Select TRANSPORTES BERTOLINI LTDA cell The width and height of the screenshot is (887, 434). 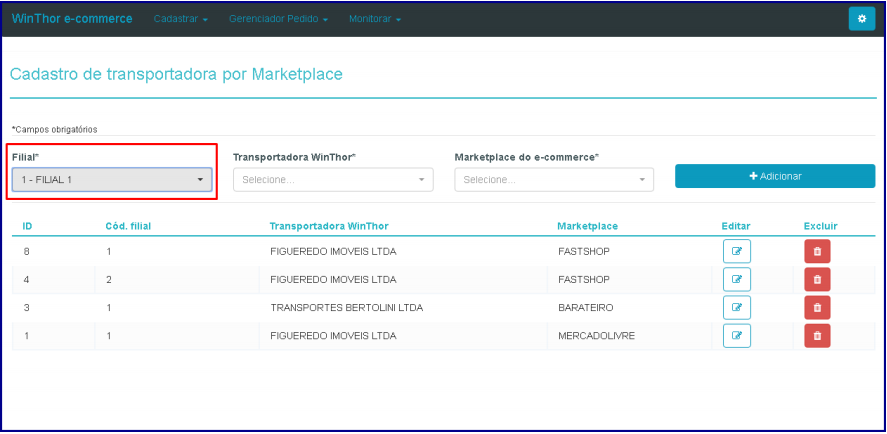(347, 308)
